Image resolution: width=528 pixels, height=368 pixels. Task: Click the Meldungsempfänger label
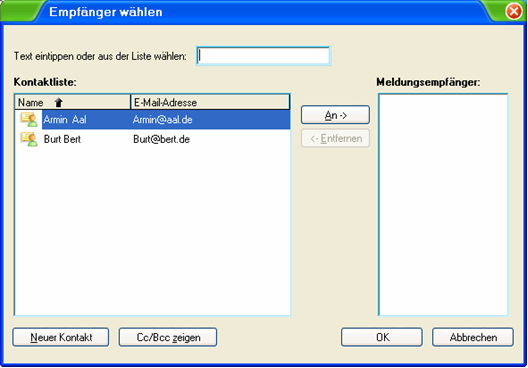428,82
